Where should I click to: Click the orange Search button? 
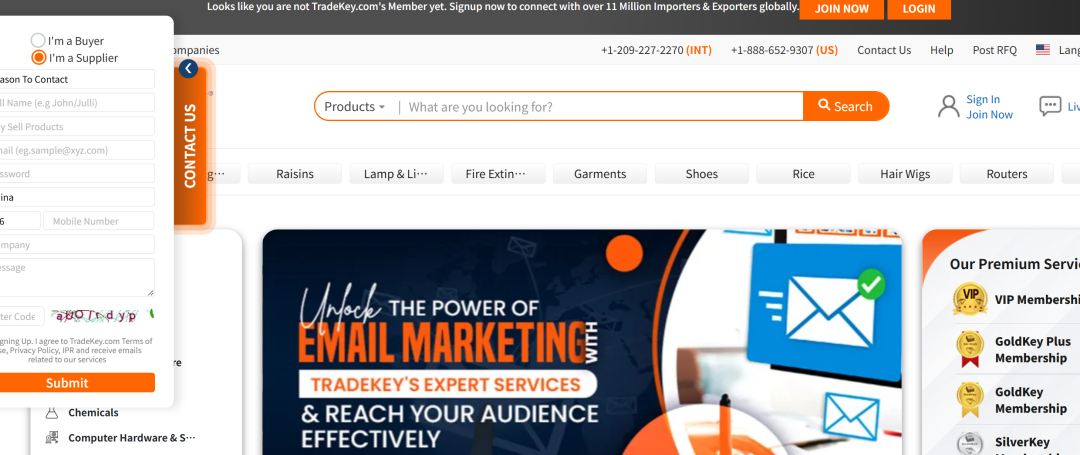[846, 106]
